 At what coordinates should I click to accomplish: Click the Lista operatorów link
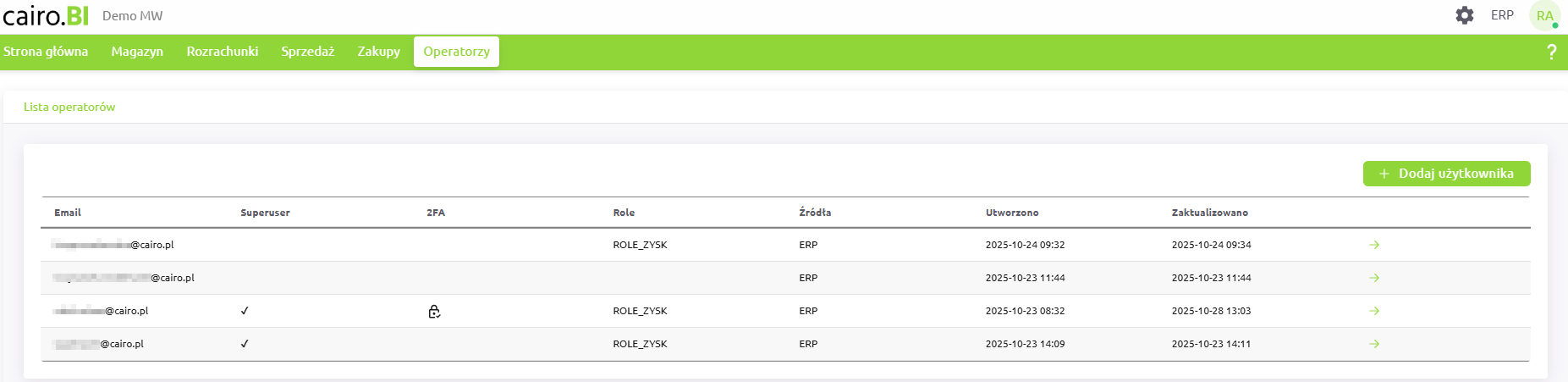pos(69,108)
